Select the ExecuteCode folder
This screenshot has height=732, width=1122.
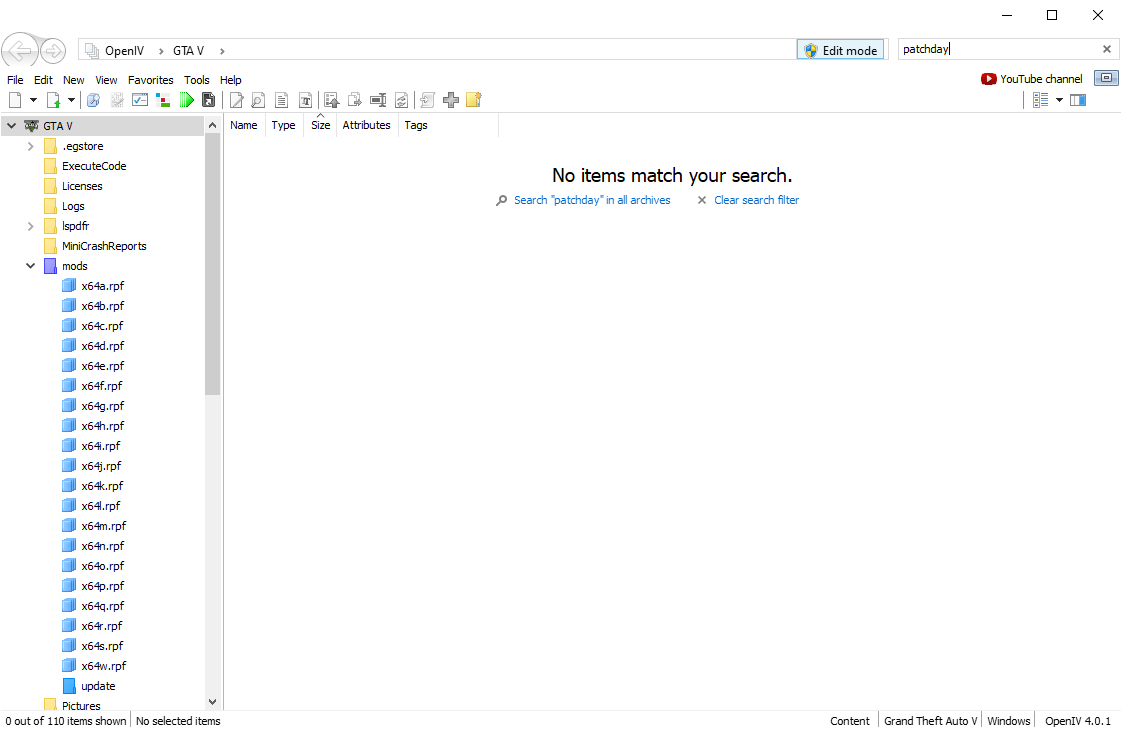click(x=94, y=166)
